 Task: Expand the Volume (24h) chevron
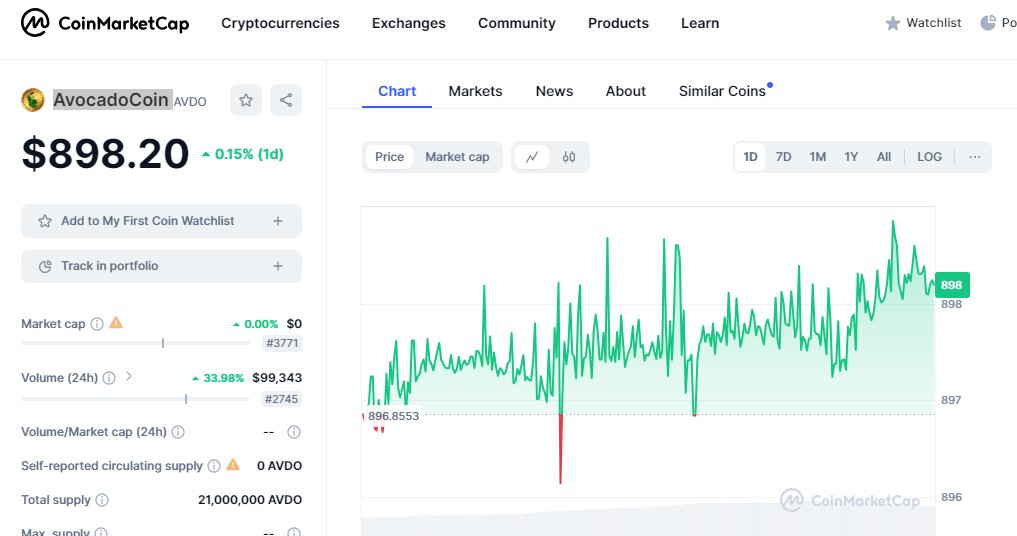click(x=128, y=376)
